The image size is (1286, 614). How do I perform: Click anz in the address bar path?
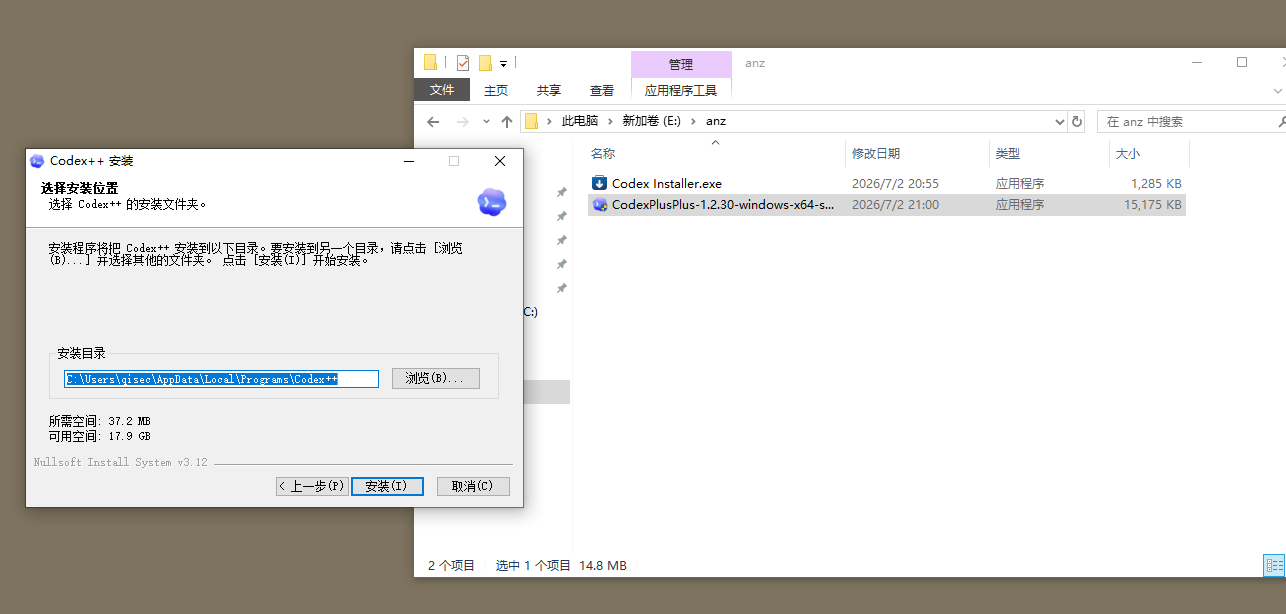716,121
